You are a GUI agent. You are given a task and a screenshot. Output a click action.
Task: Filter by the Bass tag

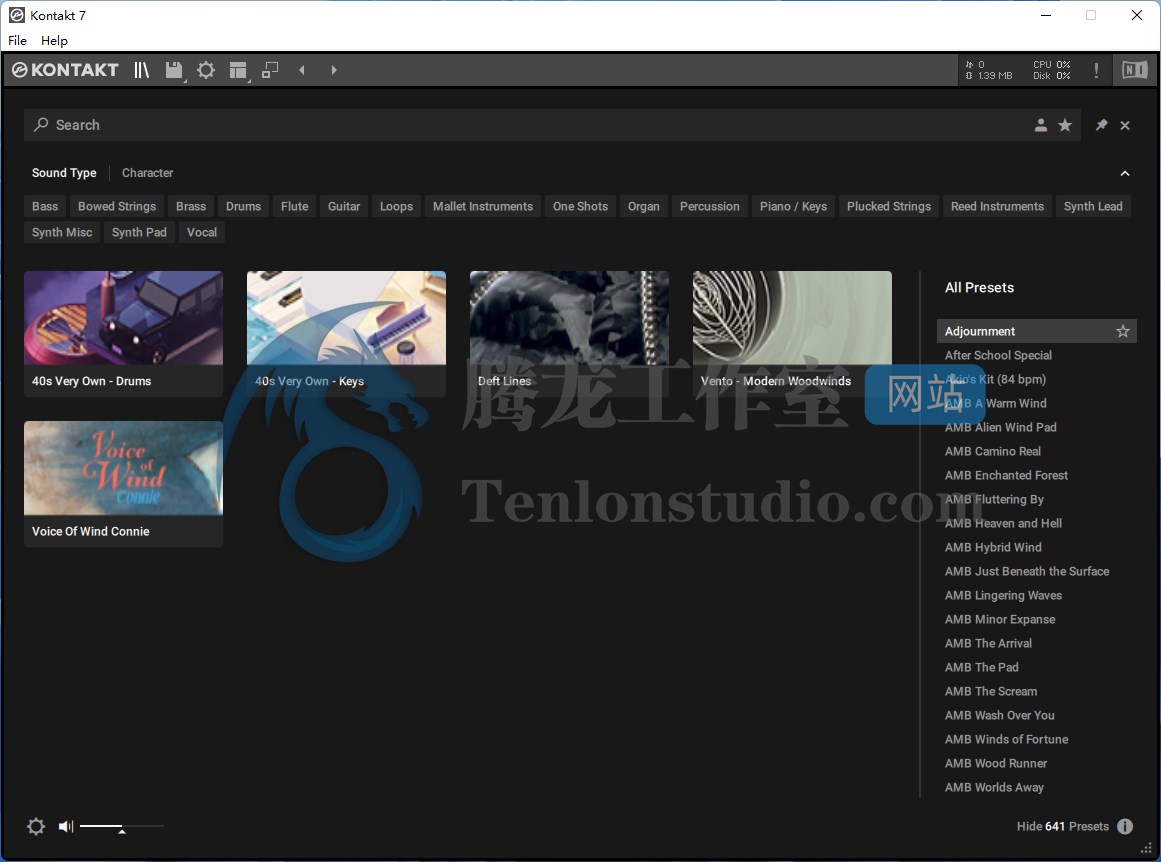pyautogui.click(x=44, y=207)
